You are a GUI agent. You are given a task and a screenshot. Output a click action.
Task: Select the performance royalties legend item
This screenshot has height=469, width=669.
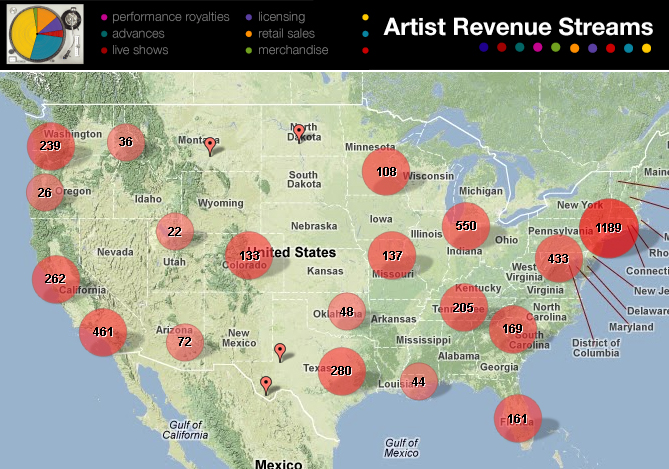[x=166, y=17]
